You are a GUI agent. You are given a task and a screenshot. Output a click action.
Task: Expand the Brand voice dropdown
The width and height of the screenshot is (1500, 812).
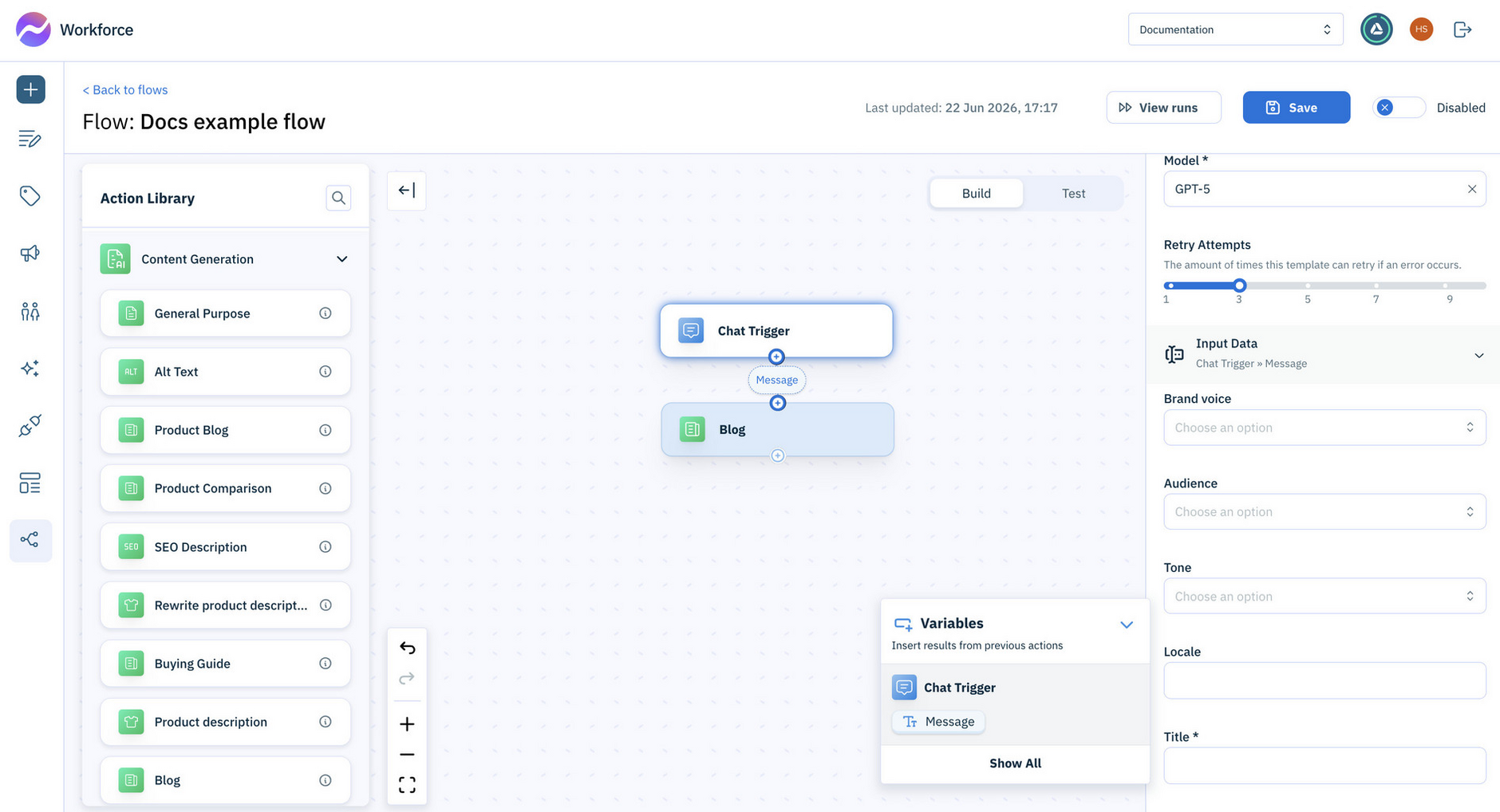pyautogui.click(x=1324, y=428)
